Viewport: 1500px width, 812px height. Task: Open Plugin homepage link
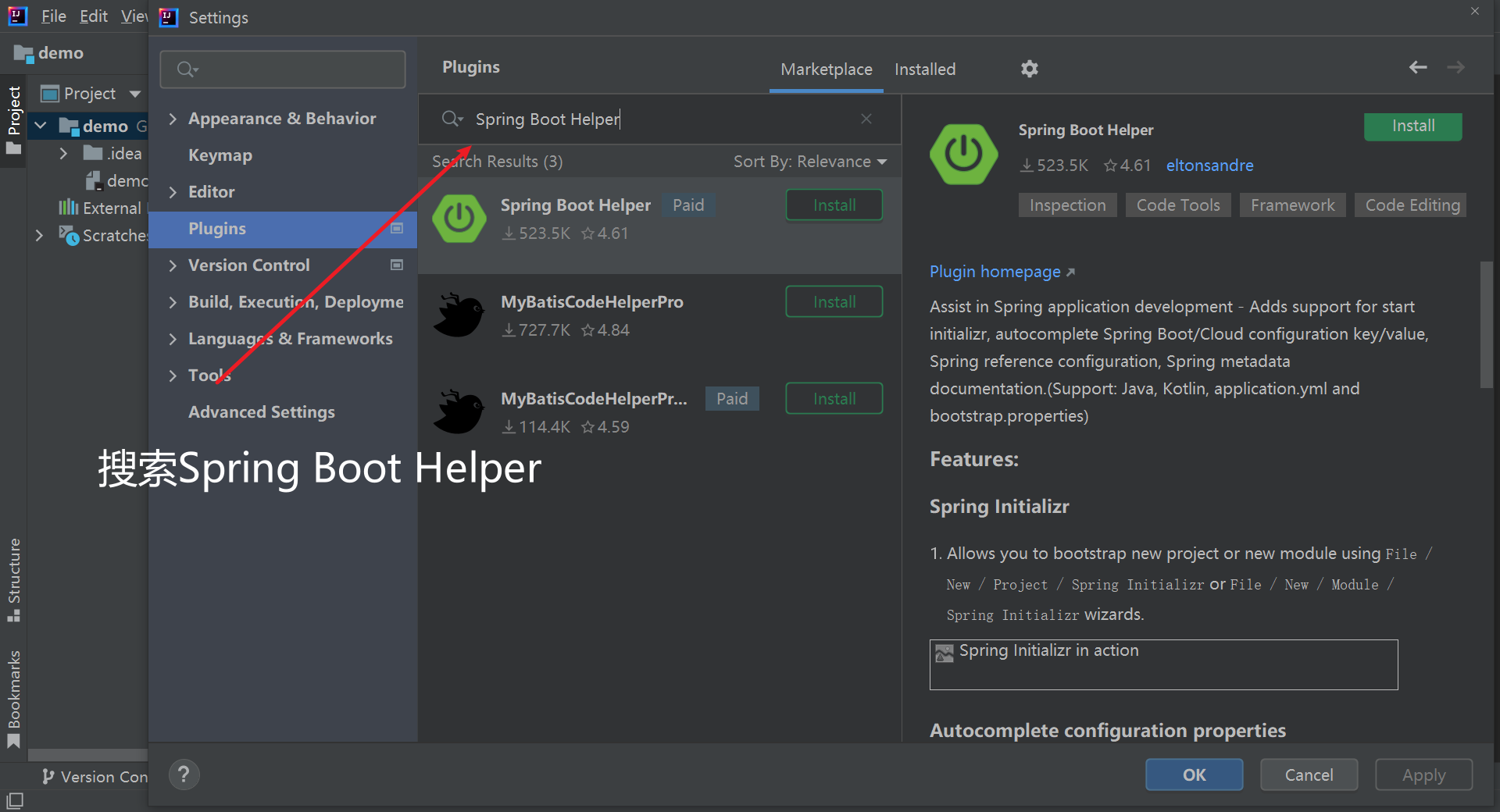coord(1002,272)
